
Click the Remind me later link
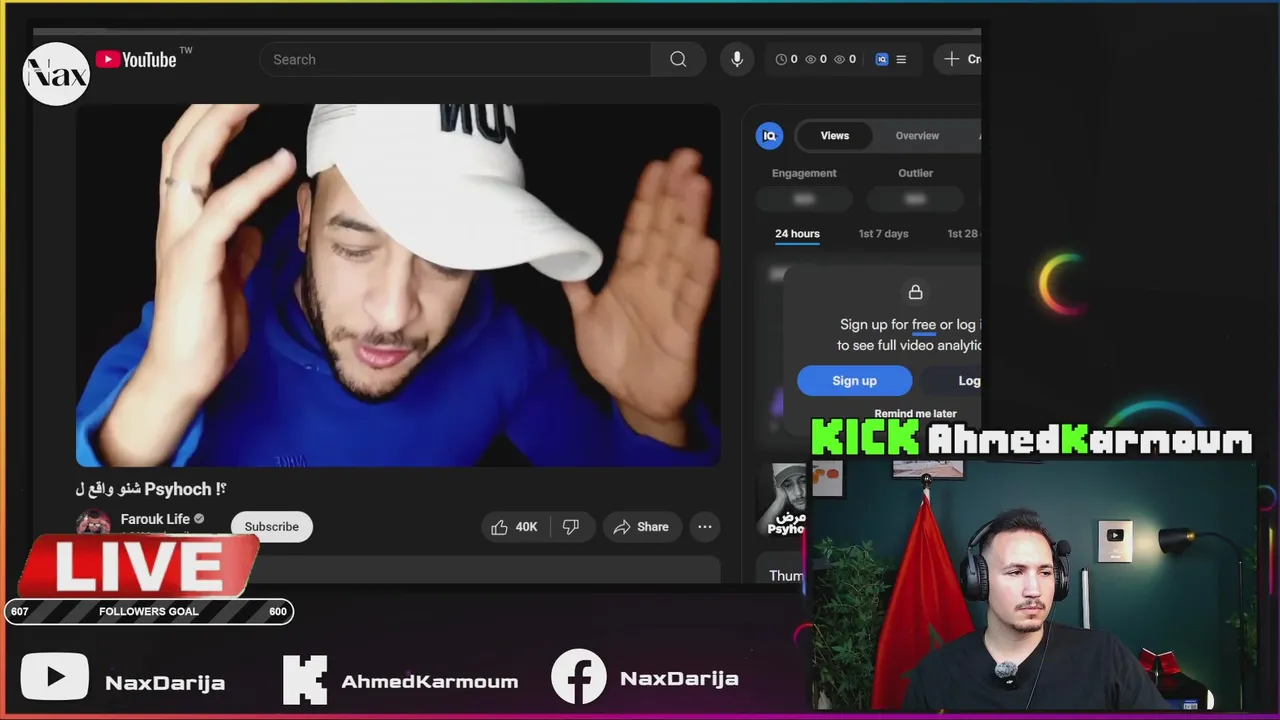coord(915,414)
